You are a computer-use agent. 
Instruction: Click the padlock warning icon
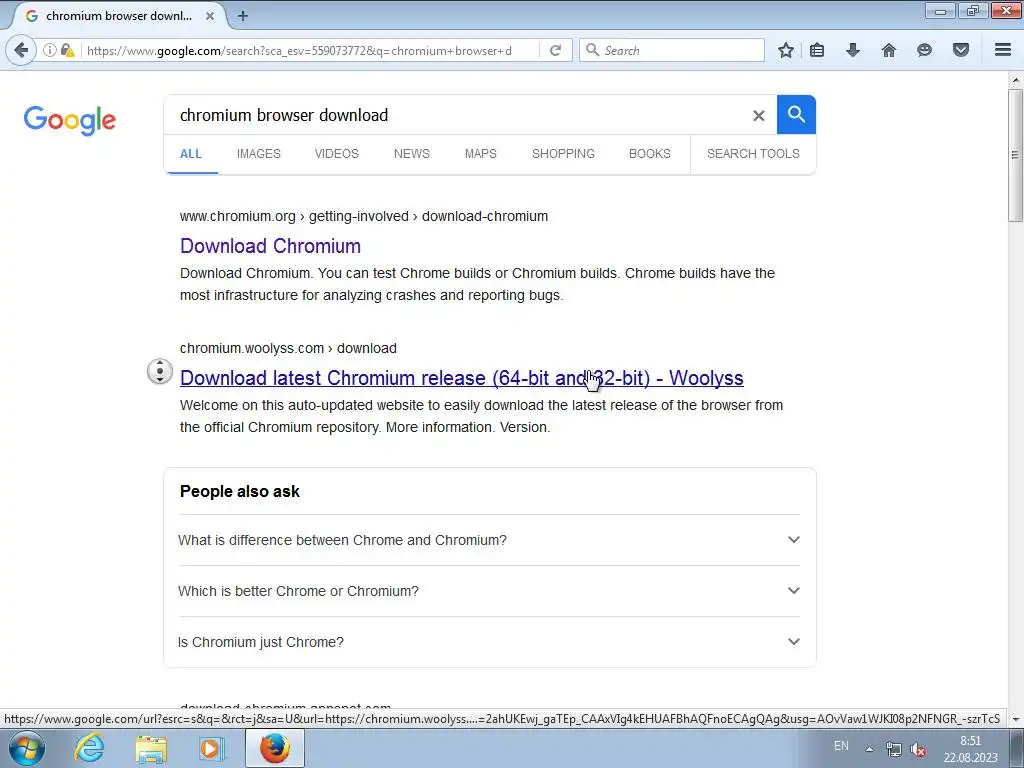pos(67,50)
